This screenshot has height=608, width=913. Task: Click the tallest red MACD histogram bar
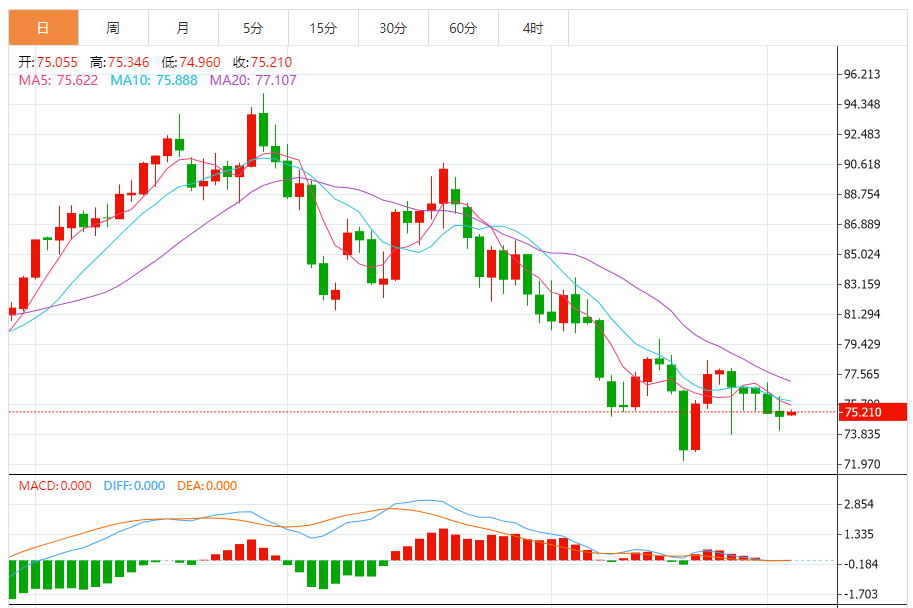[x=444, y=545]
